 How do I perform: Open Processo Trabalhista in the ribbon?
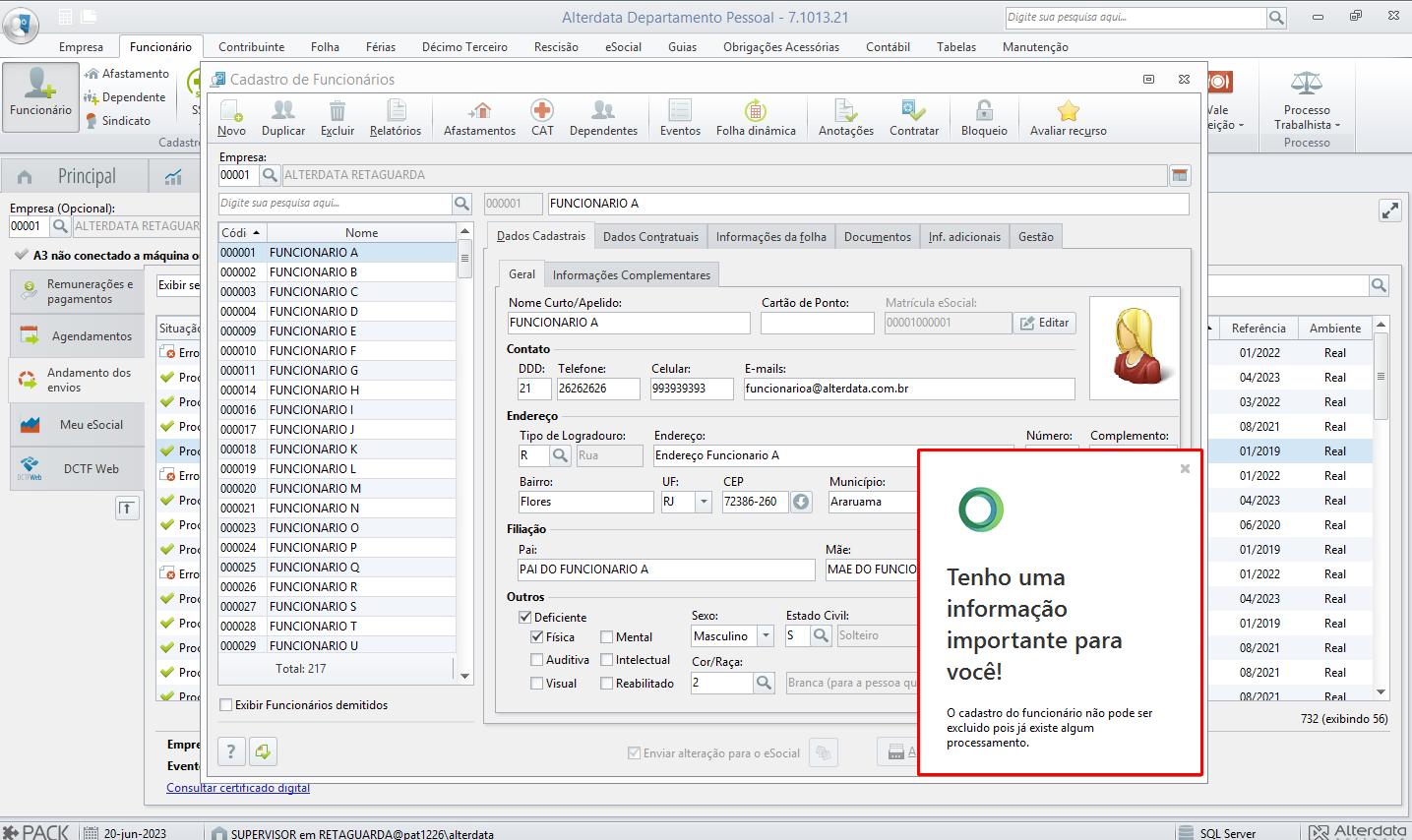point(1307,101)
